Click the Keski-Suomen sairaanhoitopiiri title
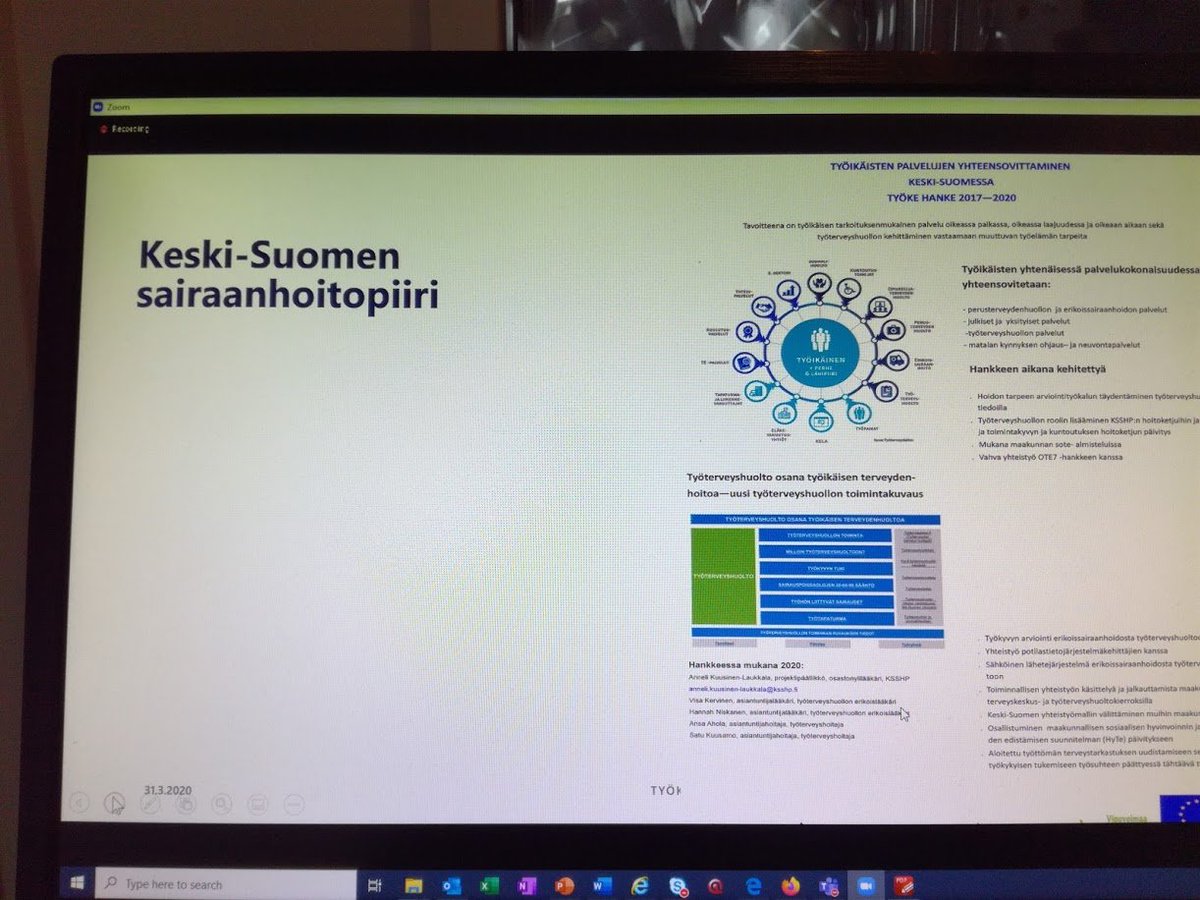This screenshot has height=900, width=1200. click(x=288, y=276)
